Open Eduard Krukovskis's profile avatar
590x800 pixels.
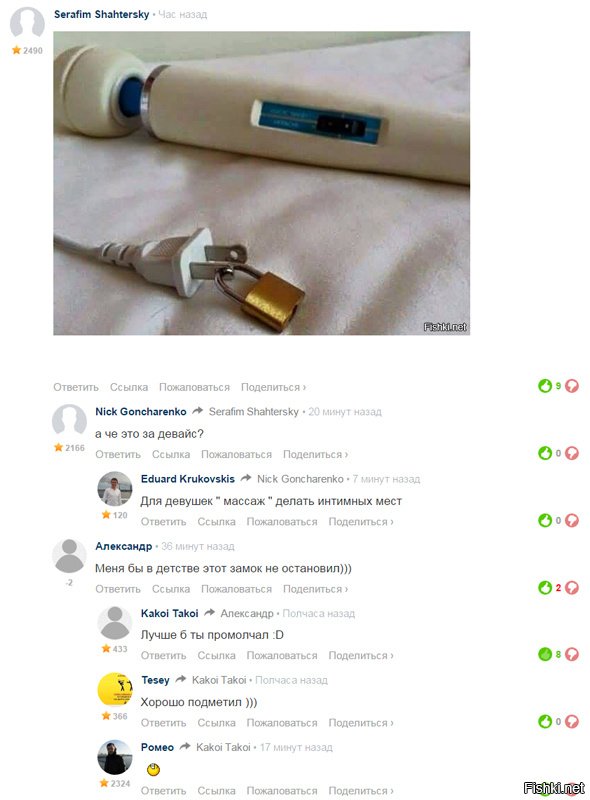(x=115, y=489)
